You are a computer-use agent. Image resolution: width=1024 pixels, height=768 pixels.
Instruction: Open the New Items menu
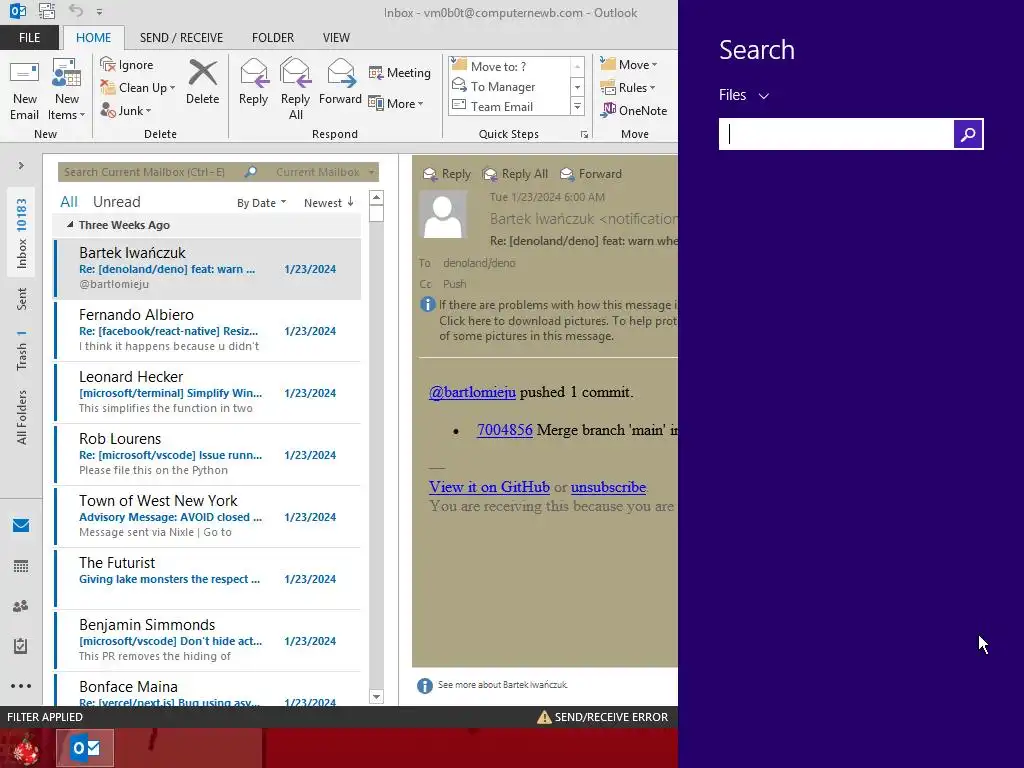click(67, 90)
